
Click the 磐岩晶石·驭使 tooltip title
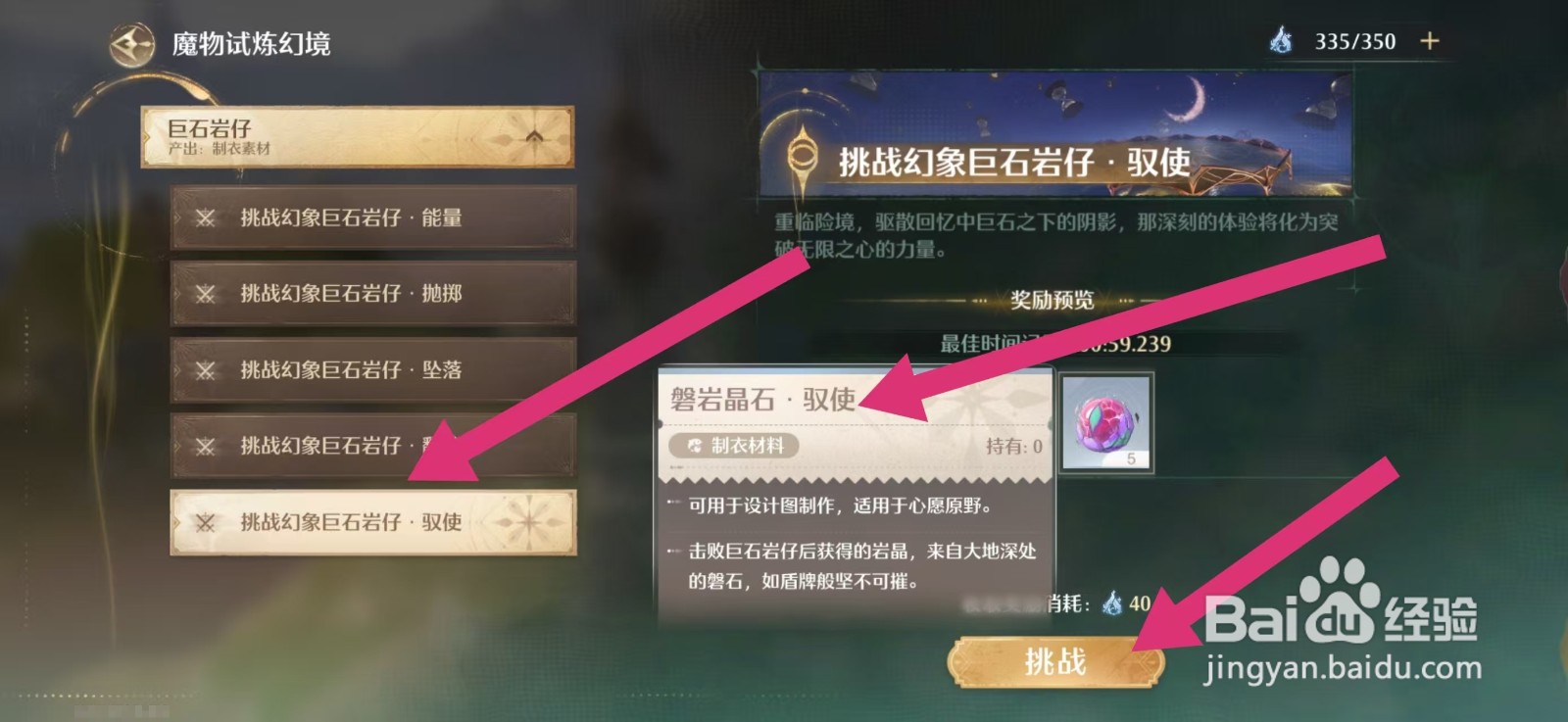point(762,399)
